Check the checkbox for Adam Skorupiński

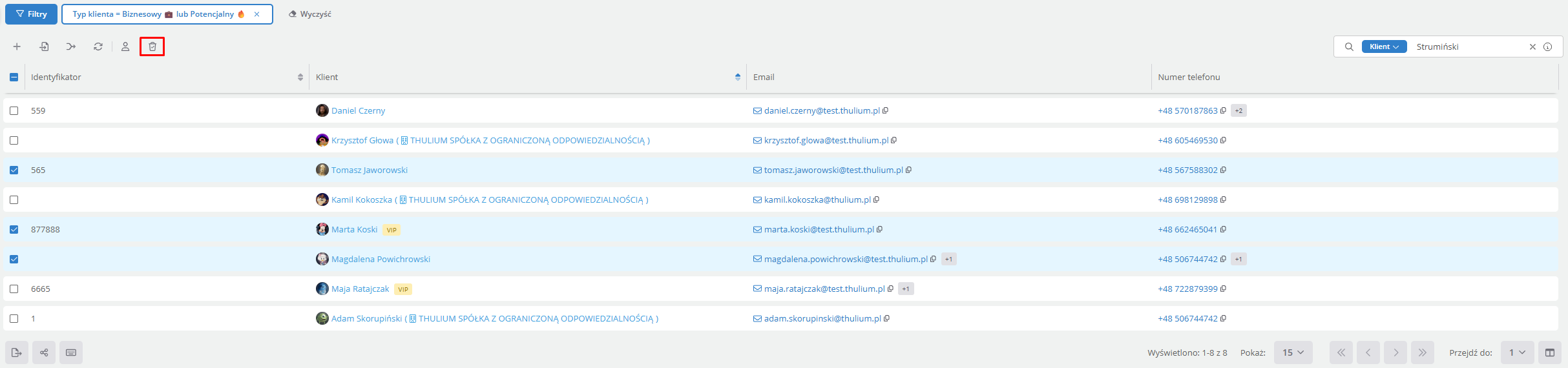[x=14, y=318]
